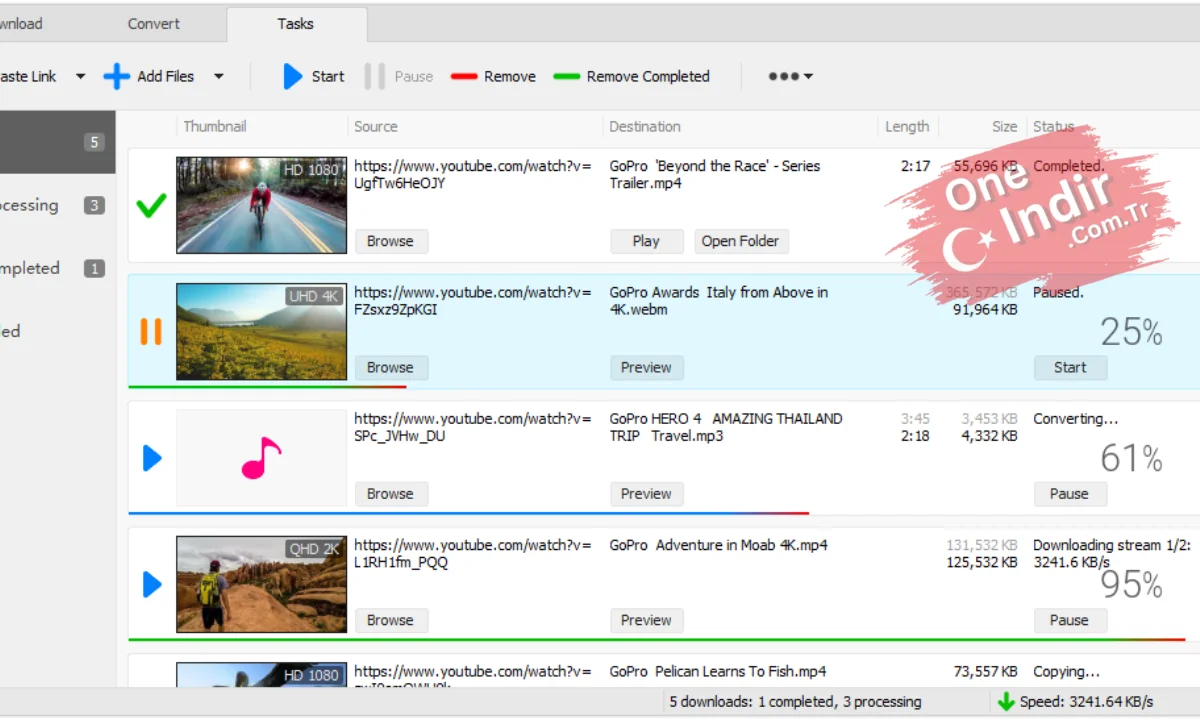Click the source URL ending L1RH1fm_PQQ
The height and width of the screenshot is (720, 1200).
473,553
